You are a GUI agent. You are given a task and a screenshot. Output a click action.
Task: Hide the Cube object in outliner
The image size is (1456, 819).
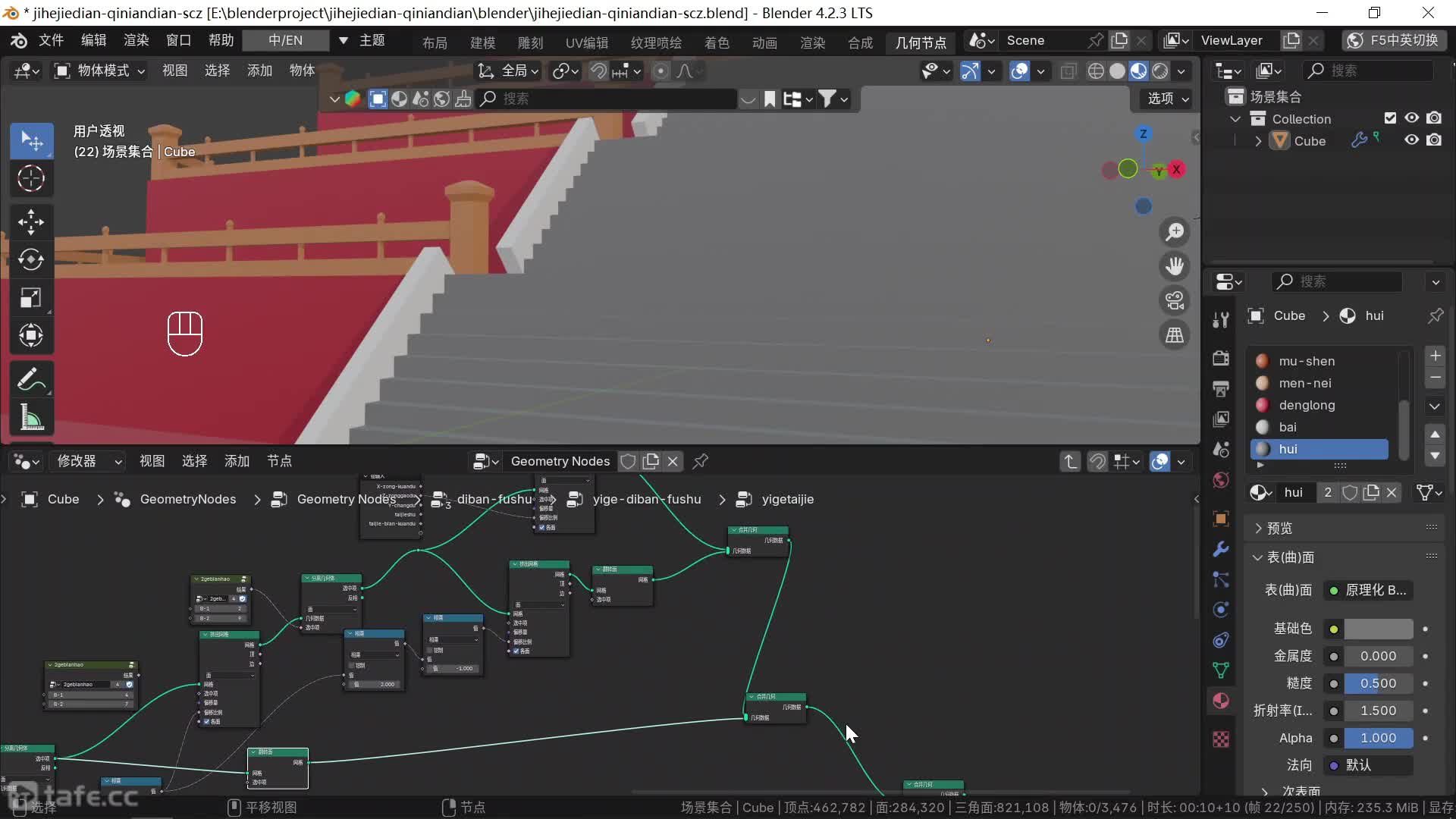[x=1411, y=140]
